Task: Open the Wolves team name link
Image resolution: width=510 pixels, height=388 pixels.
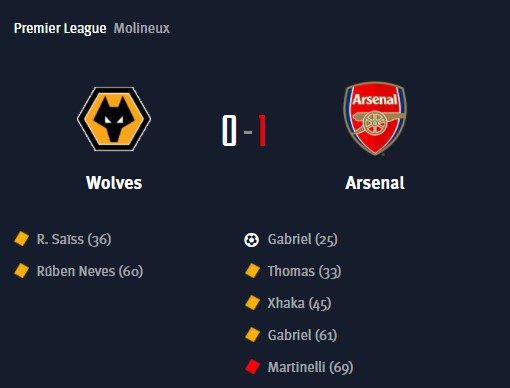Action: (114, 183)
